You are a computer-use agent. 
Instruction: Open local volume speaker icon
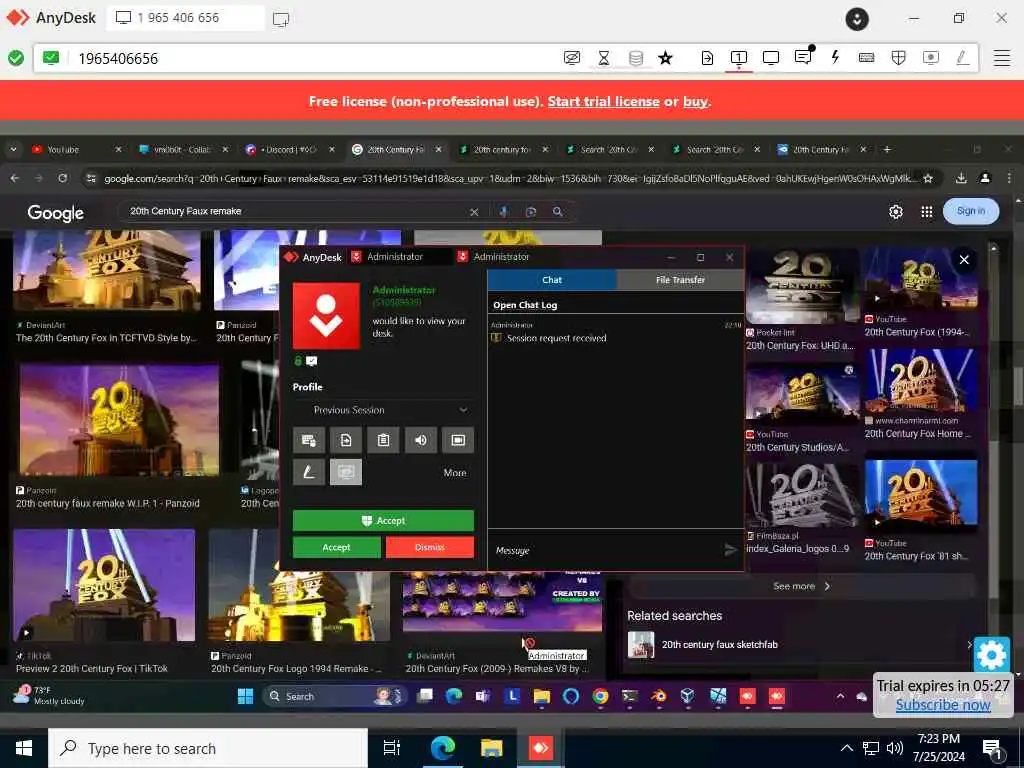coord(895,748)
